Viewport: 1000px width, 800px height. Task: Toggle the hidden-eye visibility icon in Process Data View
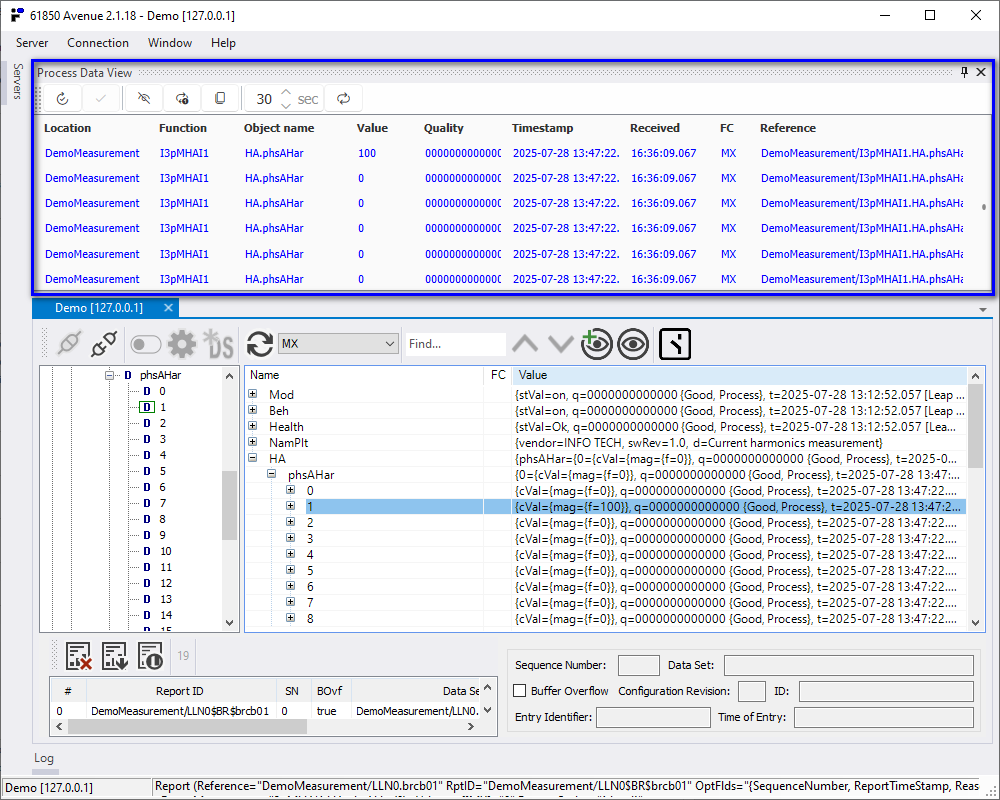(x=144, y=99)
